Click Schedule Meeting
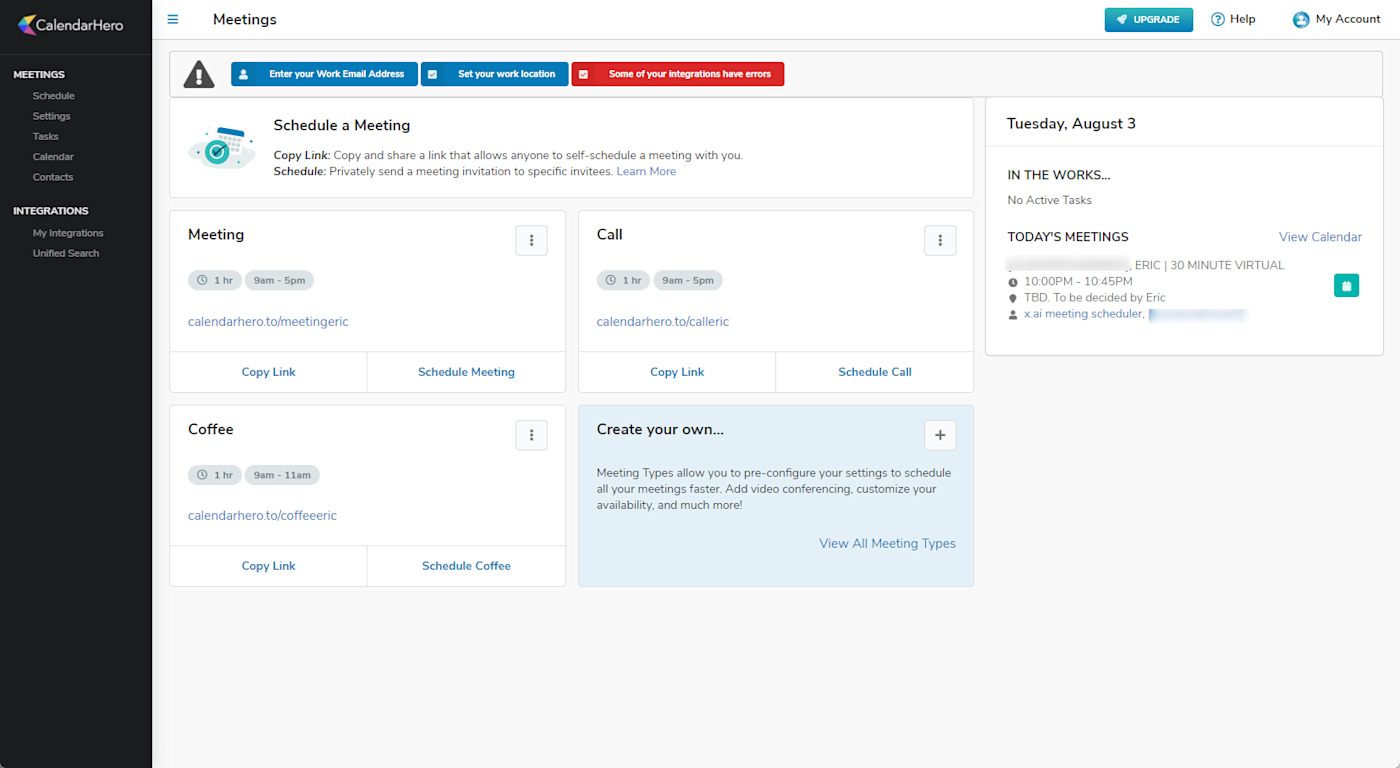This screenshot has height=768, width=1400. pos(466,372)
